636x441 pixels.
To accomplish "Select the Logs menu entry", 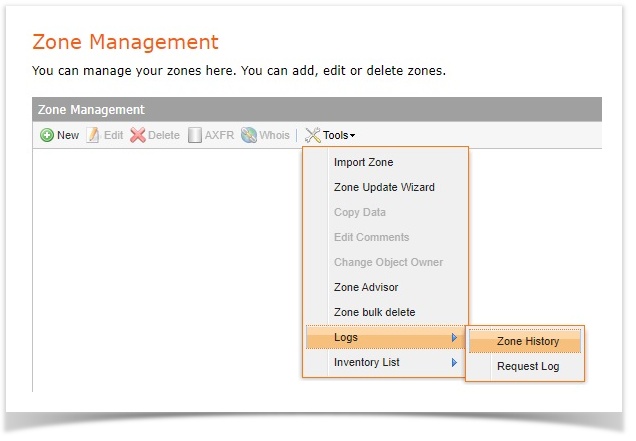I will coord(385,337).
